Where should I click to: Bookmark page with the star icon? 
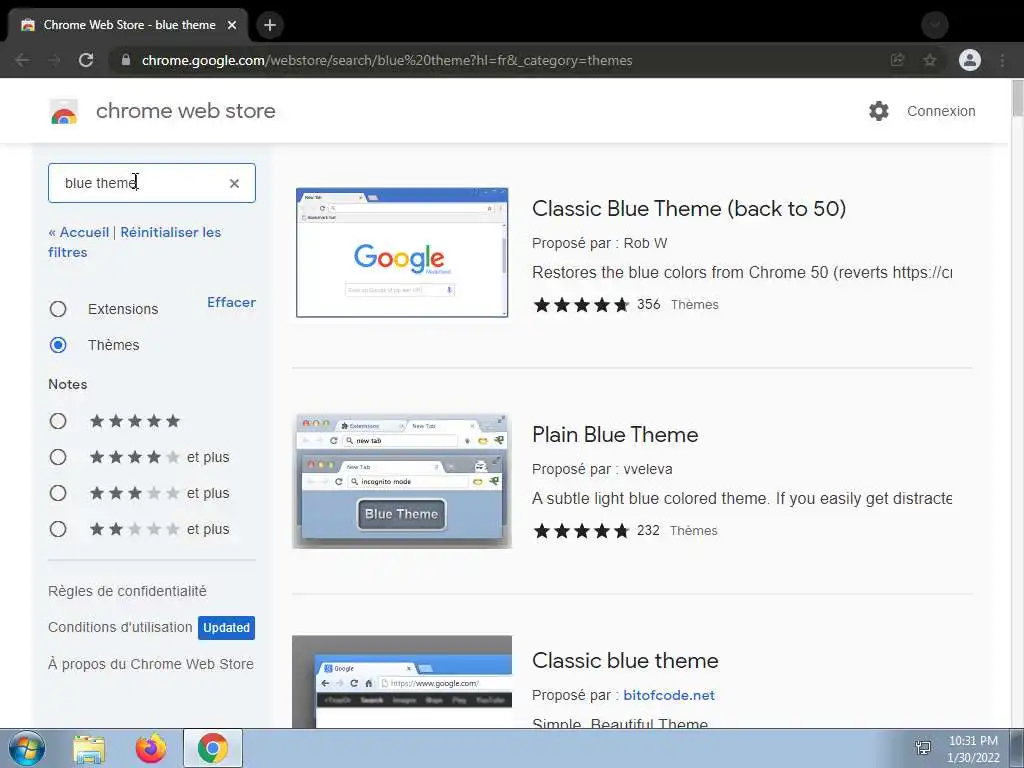click(930, 60)
